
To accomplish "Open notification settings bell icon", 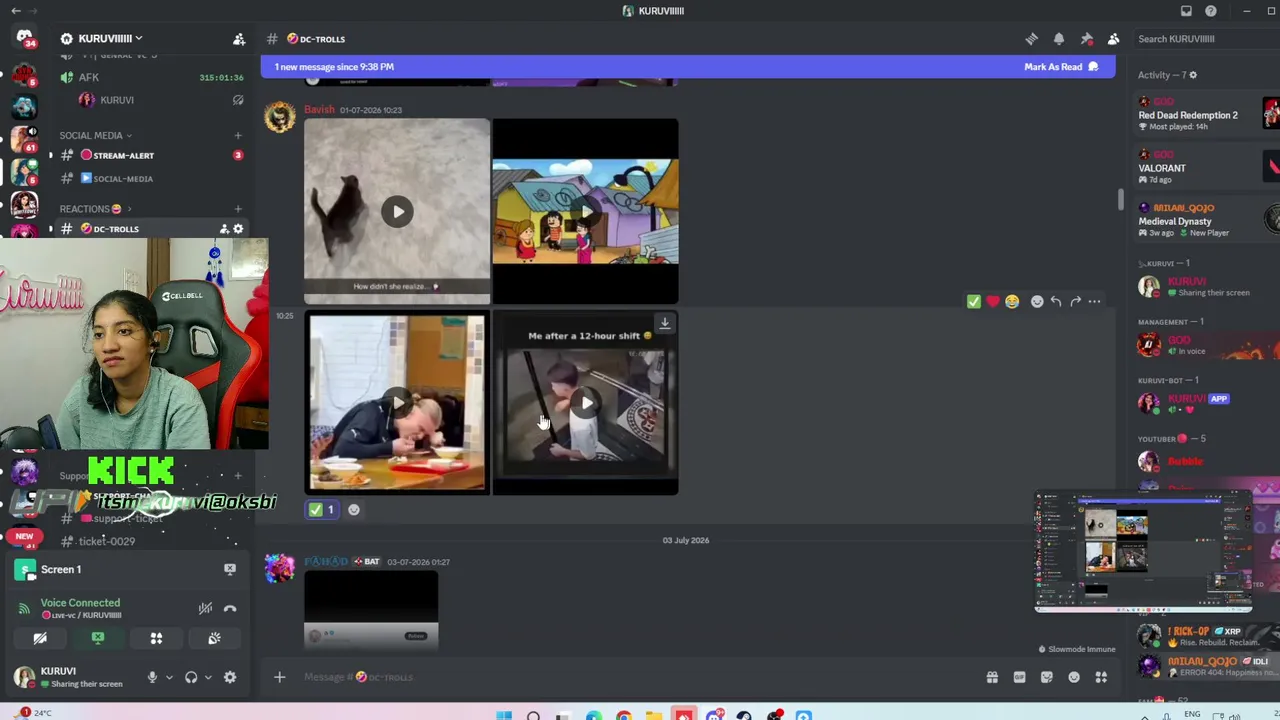I will pos(1059,39).
